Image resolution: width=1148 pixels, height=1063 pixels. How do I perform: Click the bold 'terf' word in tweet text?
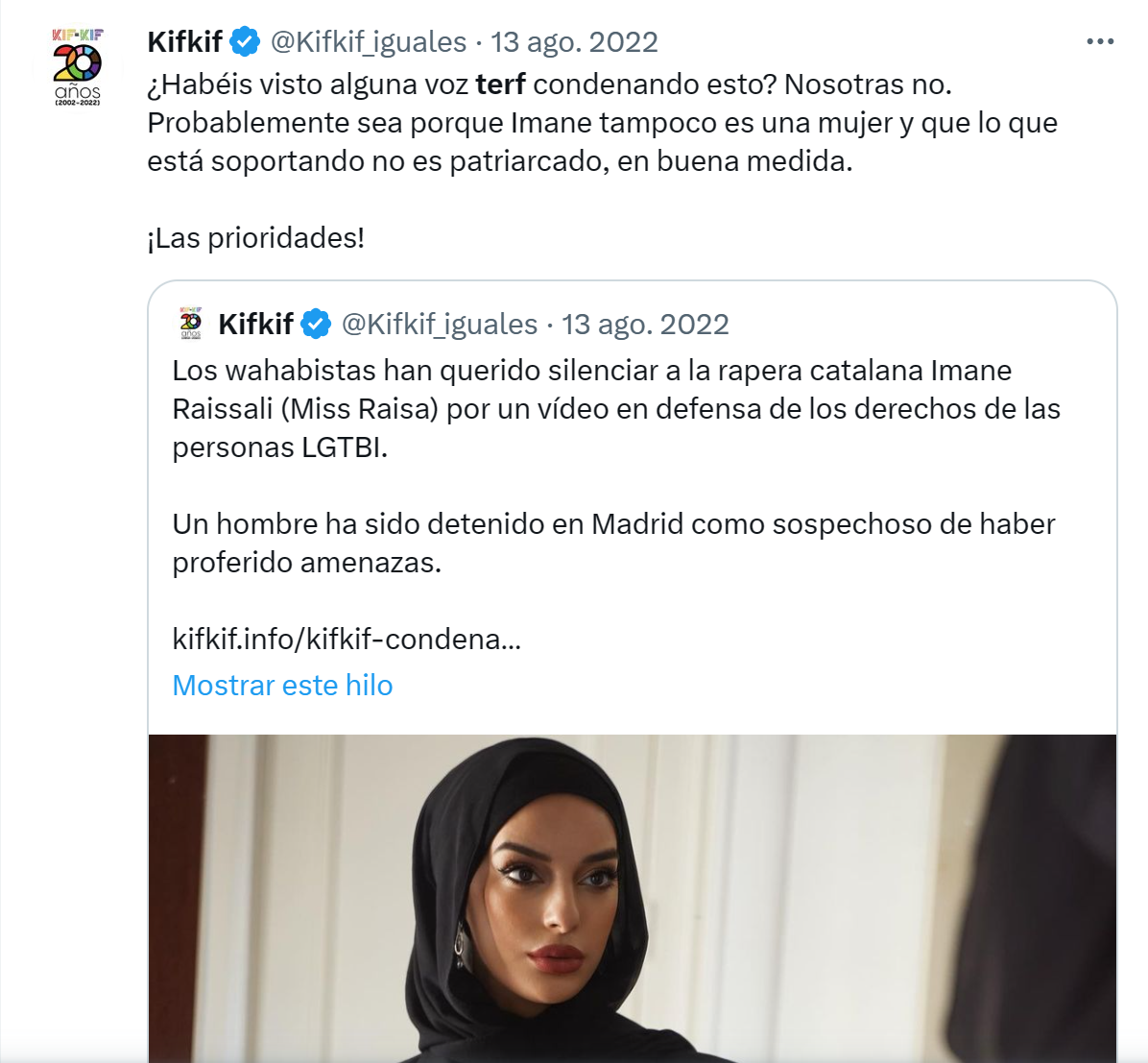coord(500,85)
